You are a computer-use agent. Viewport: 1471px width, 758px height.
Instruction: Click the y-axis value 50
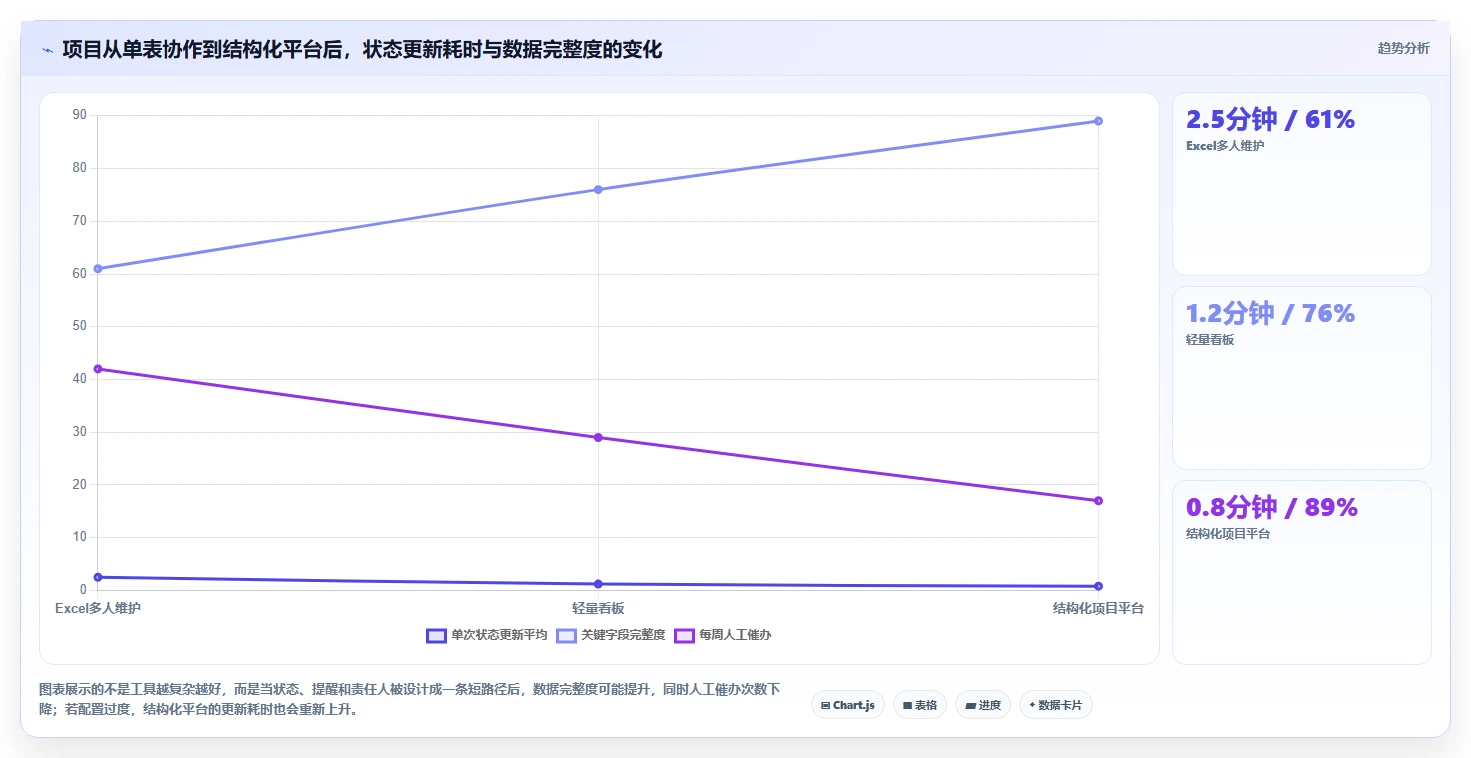point(80,326)
